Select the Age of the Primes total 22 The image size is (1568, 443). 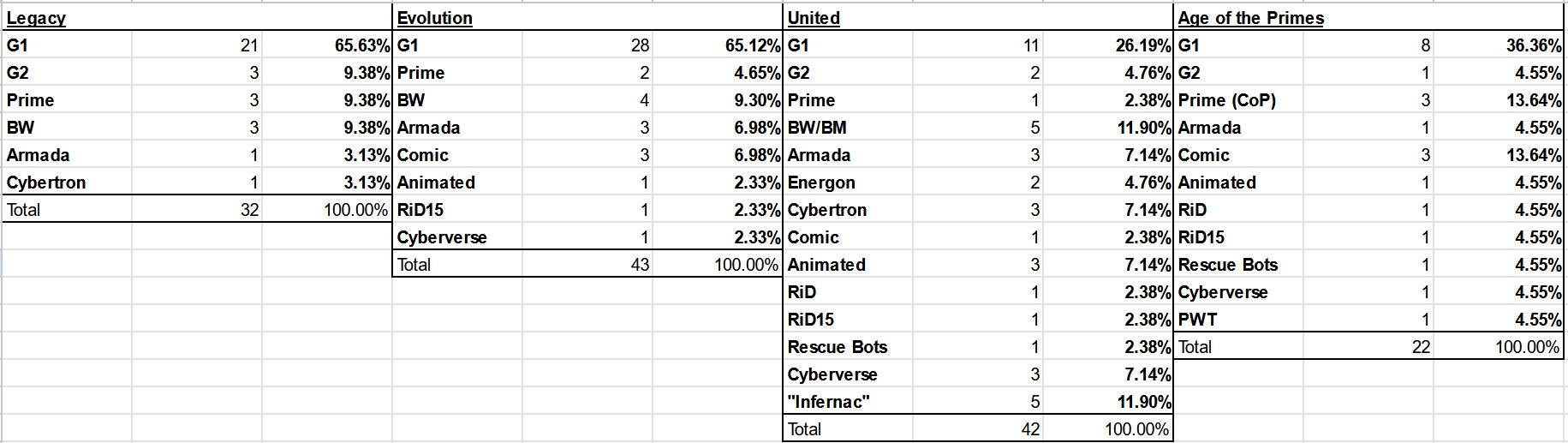point(1421,347)
